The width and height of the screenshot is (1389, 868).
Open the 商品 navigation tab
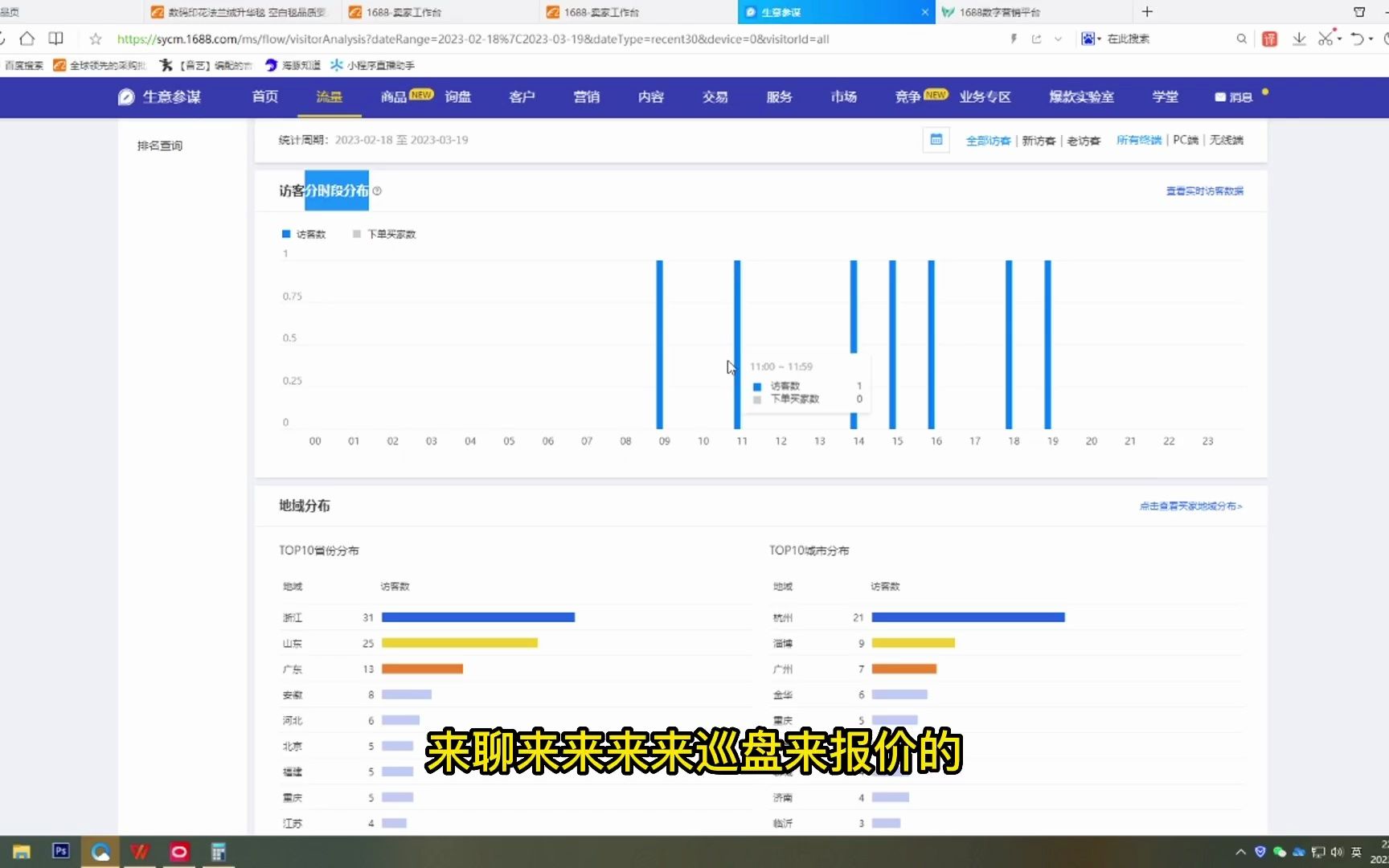tap(394, 97)
